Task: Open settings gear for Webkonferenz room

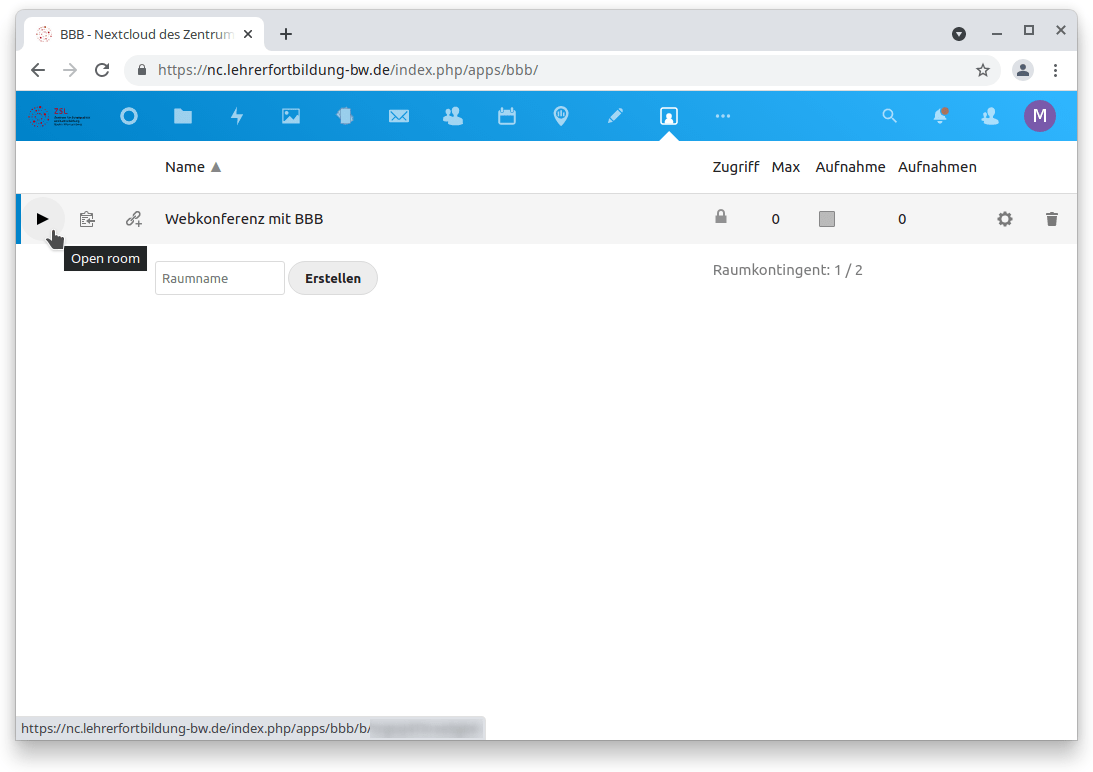Action: [x=1005, y=219]
